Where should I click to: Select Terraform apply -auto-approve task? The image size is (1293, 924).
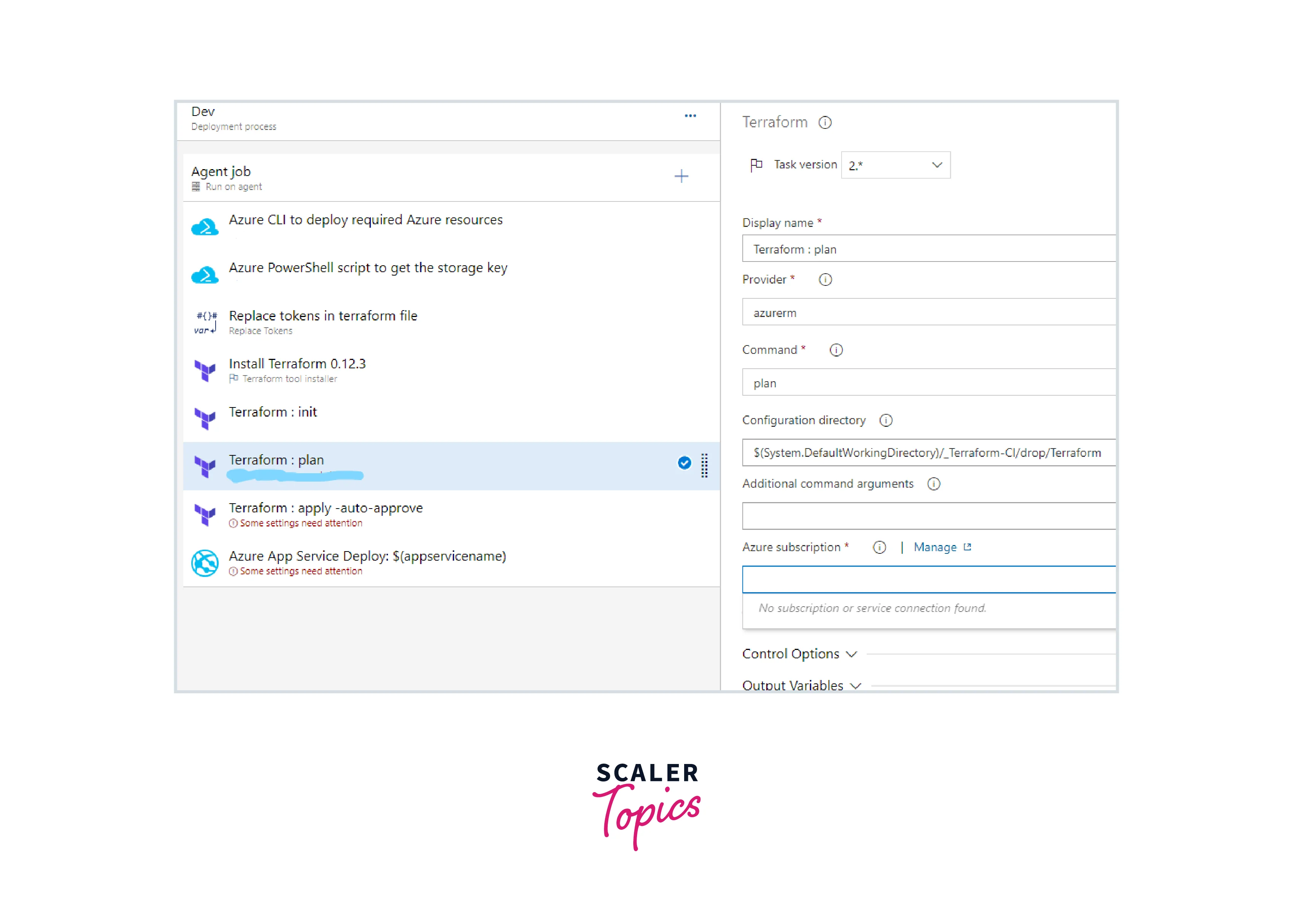pyautogui.click(x=326, y=508)
